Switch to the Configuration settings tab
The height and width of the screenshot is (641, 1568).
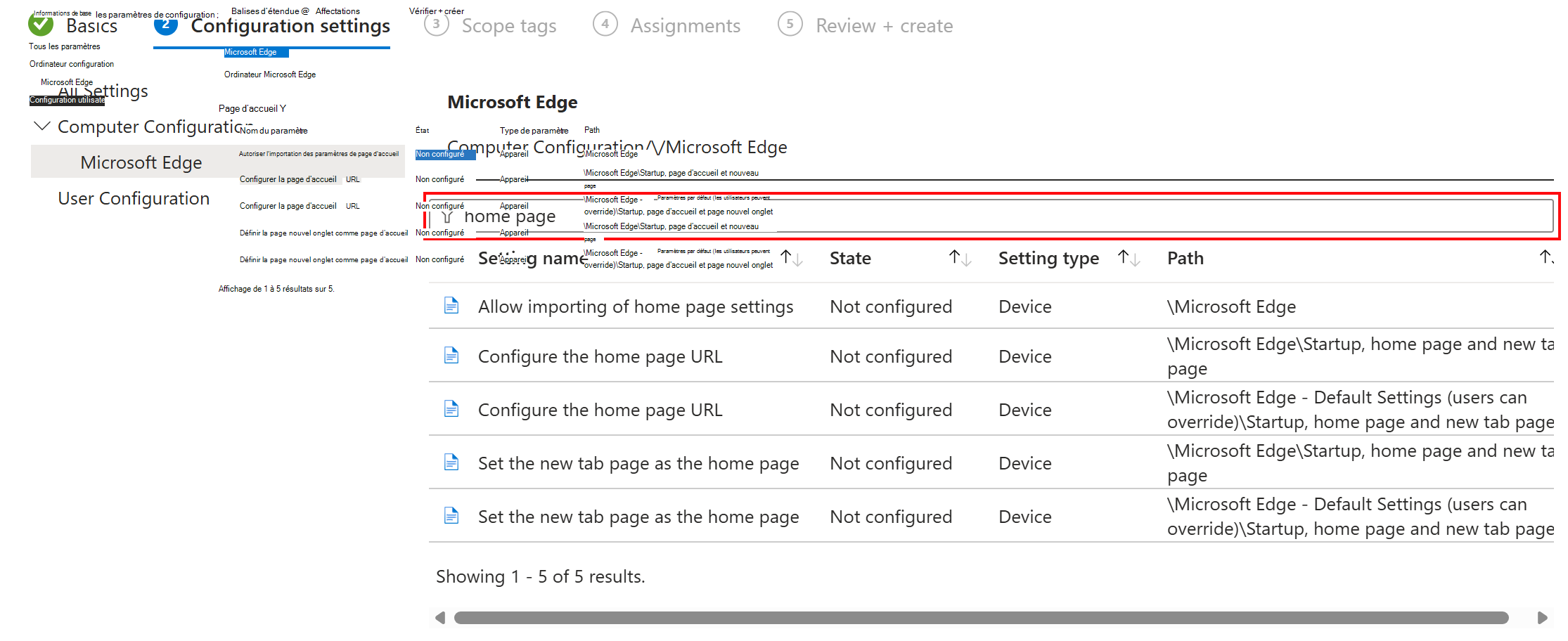coord(290,26)
